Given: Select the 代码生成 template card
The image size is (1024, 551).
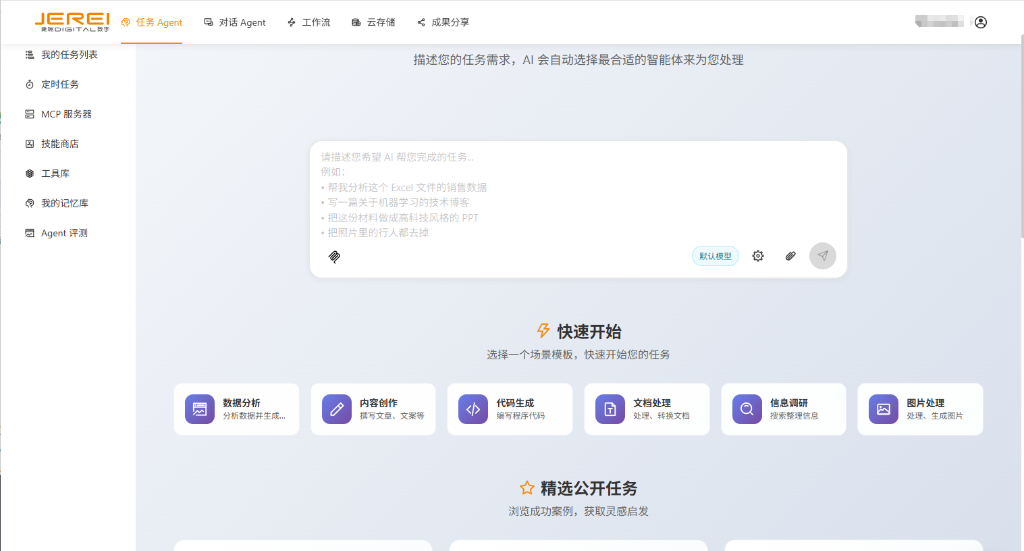Looking at the screenshot, I should 510,409.
